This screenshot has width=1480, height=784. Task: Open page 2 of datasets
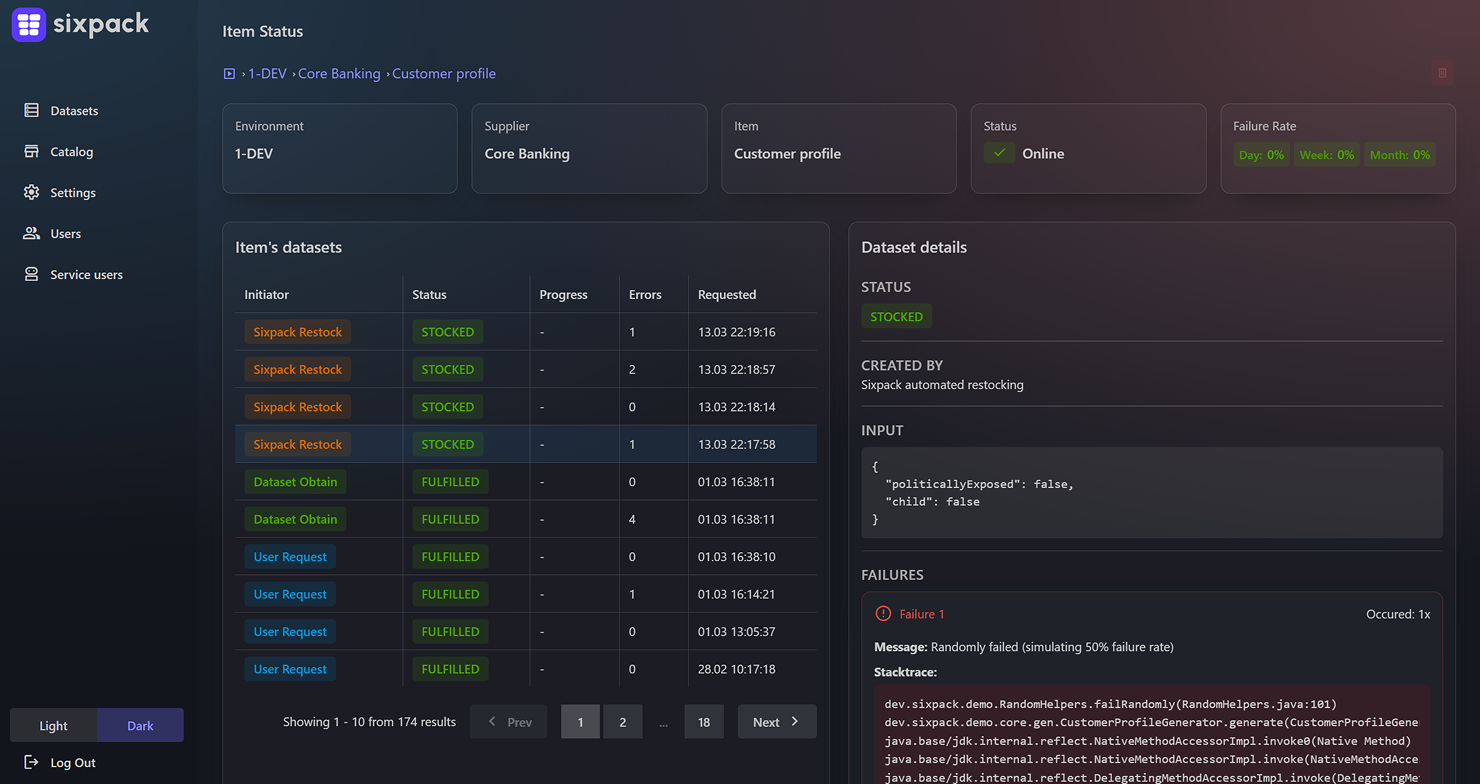click(x=622, y=721)
